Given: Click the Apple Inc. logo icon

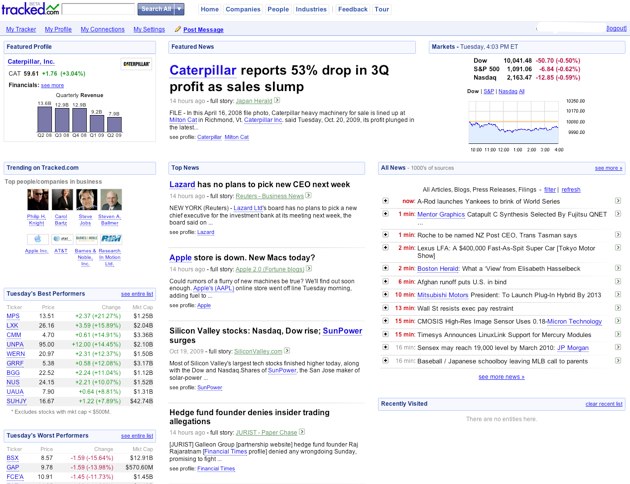Looking at the screenshot, I should coord(38,239).
